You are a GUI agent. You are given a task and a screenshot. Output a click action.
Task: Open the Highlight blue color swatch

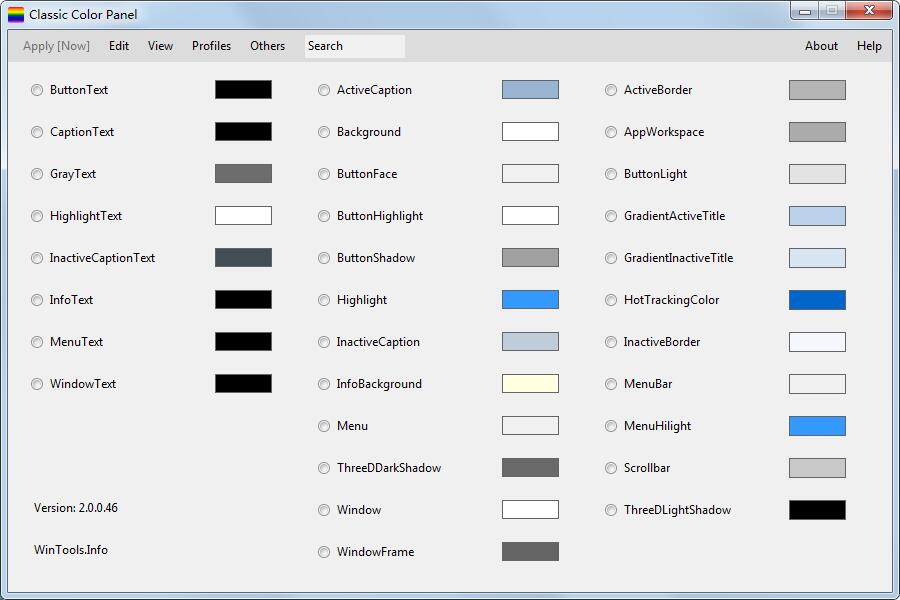(530, 300)
